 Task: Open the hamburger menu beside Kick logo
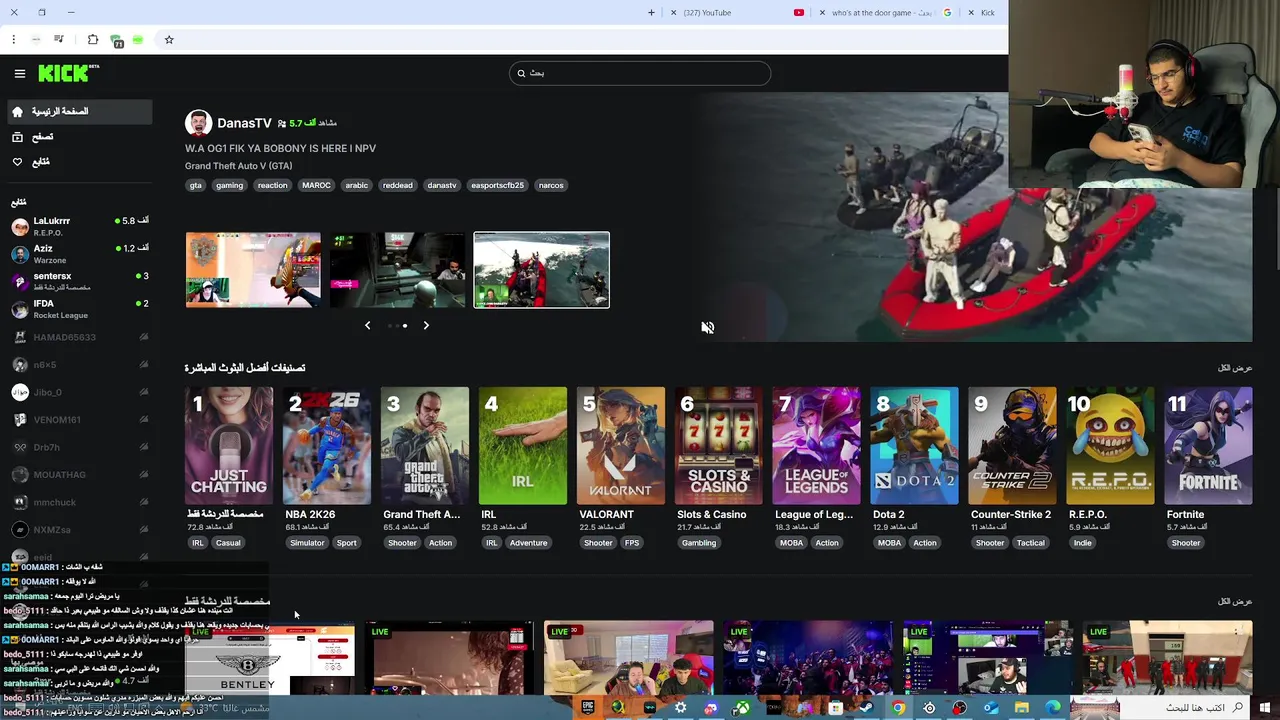(19, 73)
